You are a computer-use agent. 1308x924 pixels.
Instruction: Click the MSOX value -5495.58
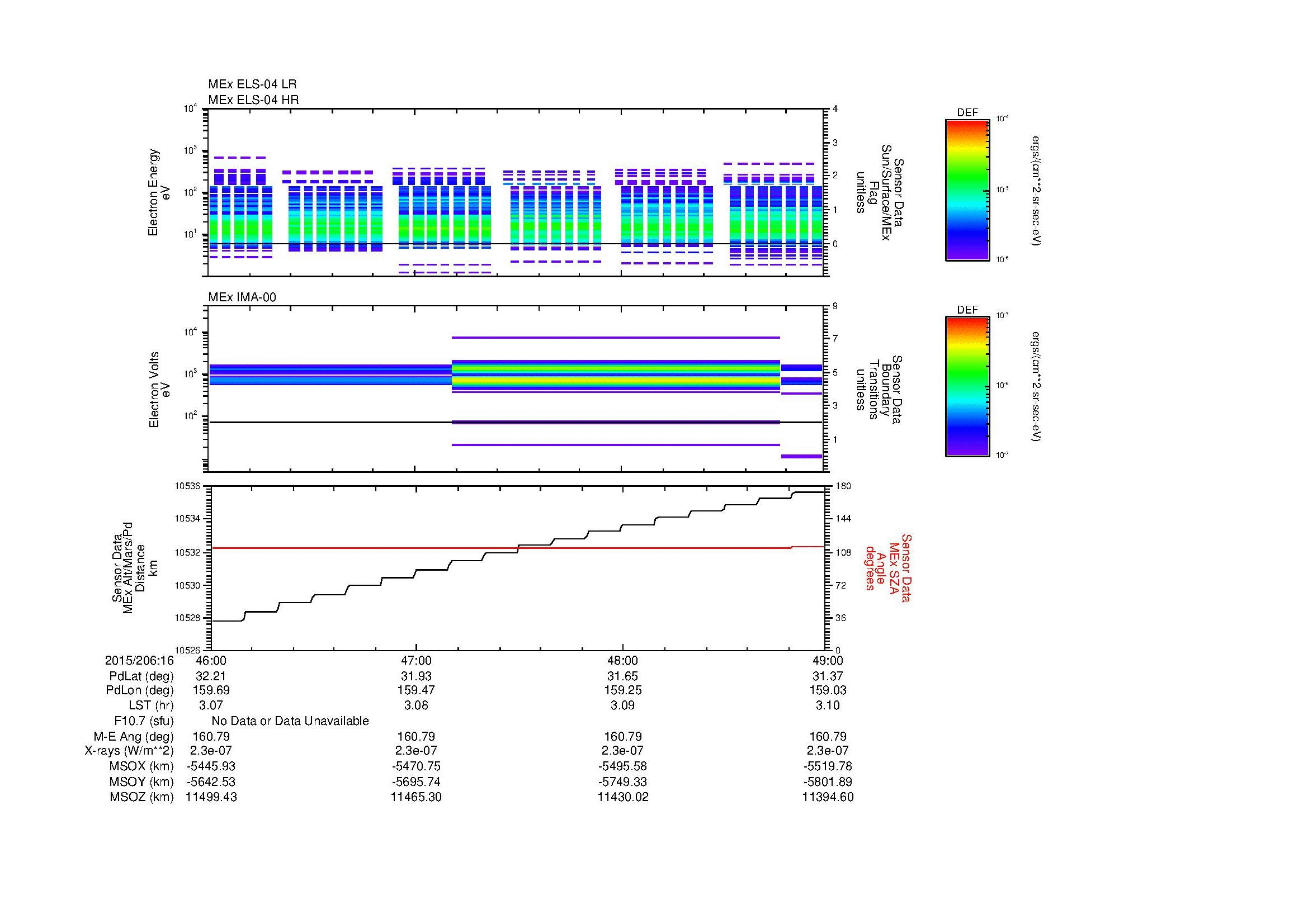(x=622, y=766)
